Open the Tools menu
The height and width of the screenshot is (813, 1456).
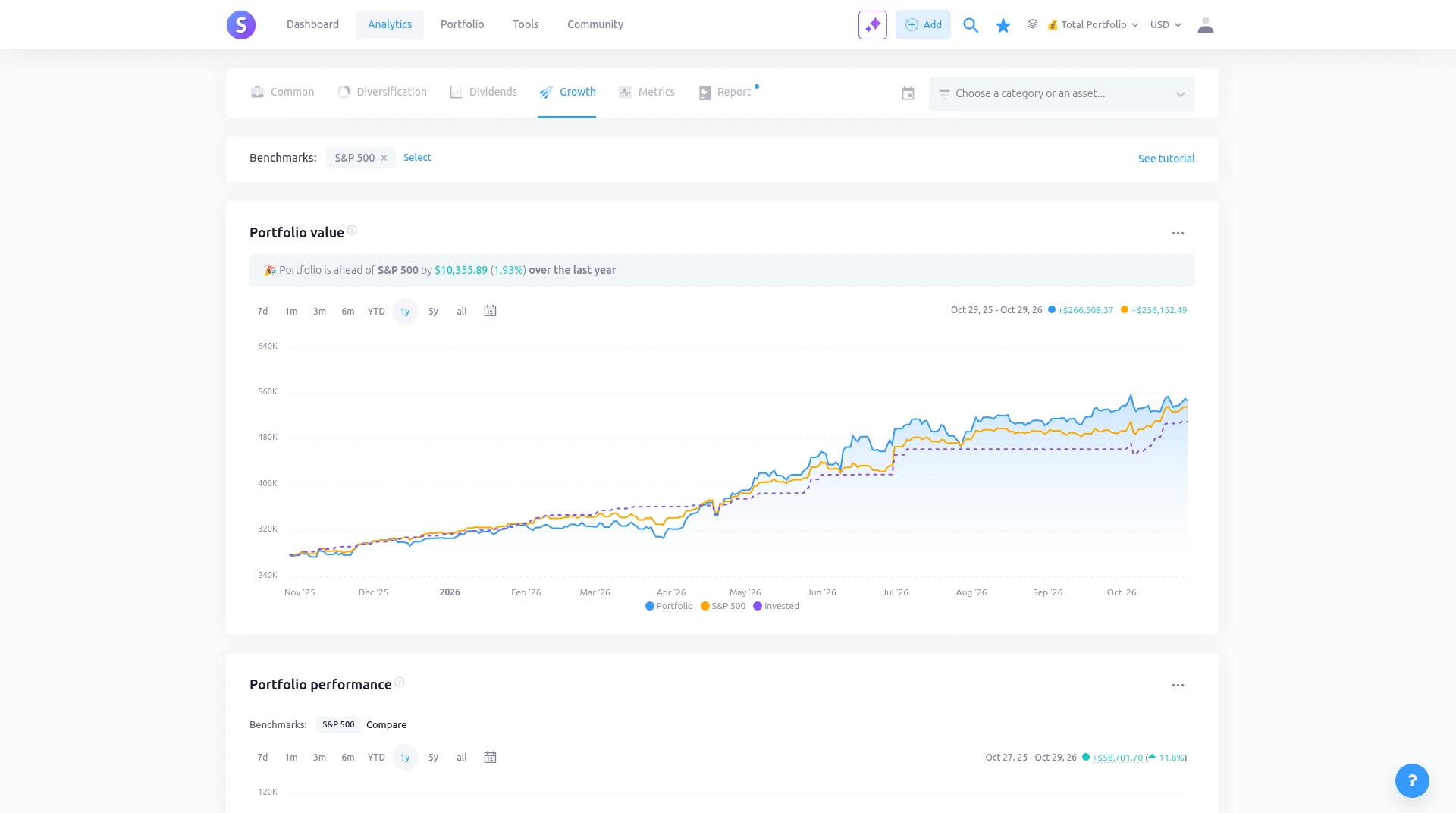pyautogui.click(x=526, y=24)
